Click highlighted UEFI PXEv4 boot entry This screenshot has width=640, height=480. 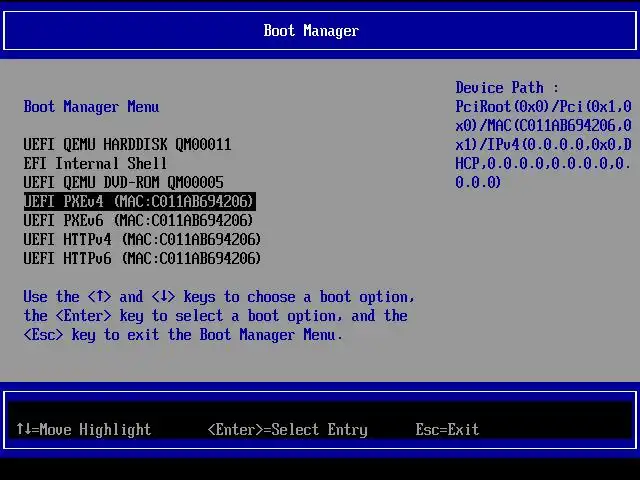point(140,202)
